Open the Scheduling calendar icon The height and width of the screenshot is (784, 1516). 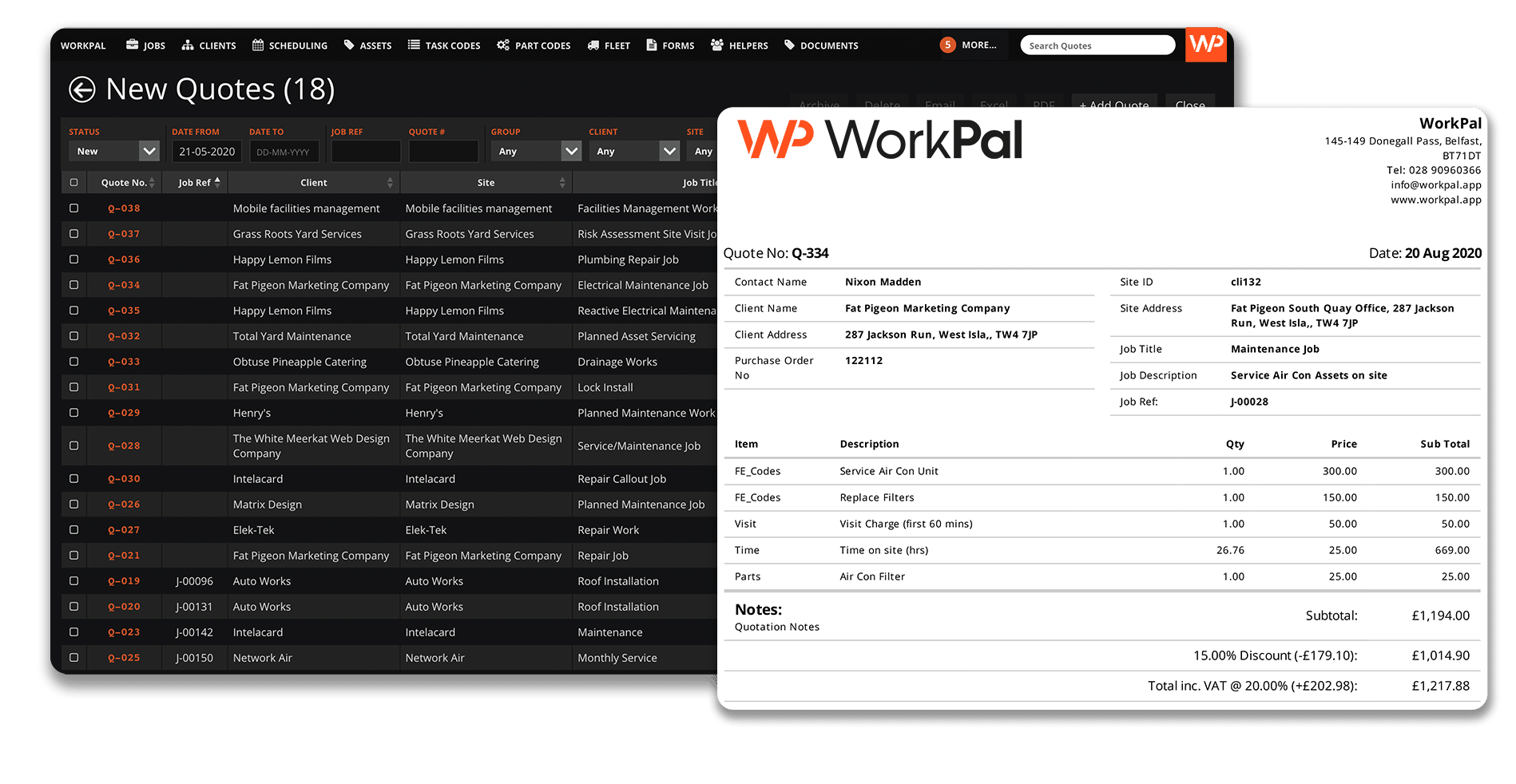pyautogui.click(x=258, y=46)
